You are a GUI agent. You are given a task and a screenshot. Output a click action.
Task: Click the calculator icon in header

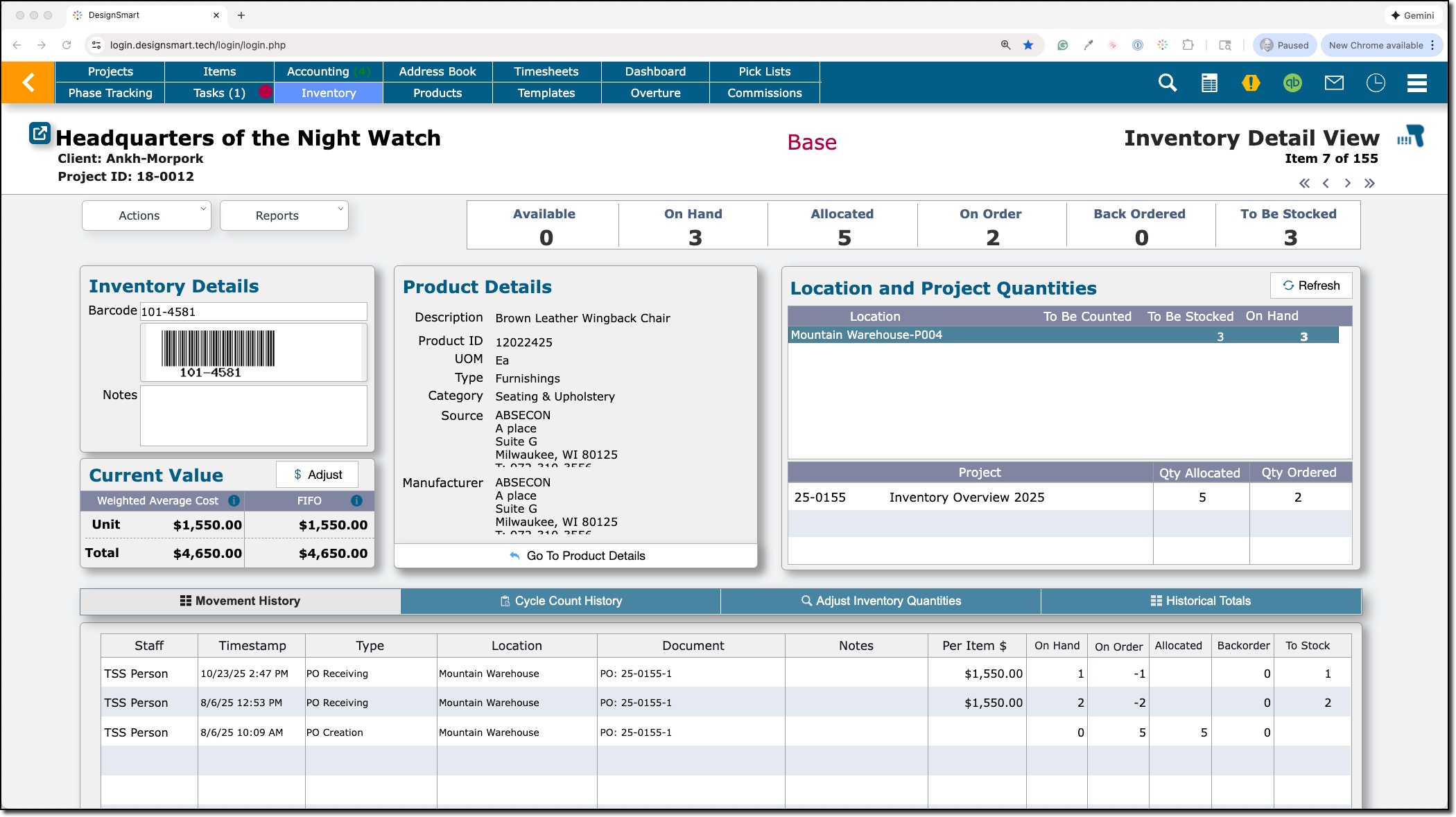[x=1209, y=83]
